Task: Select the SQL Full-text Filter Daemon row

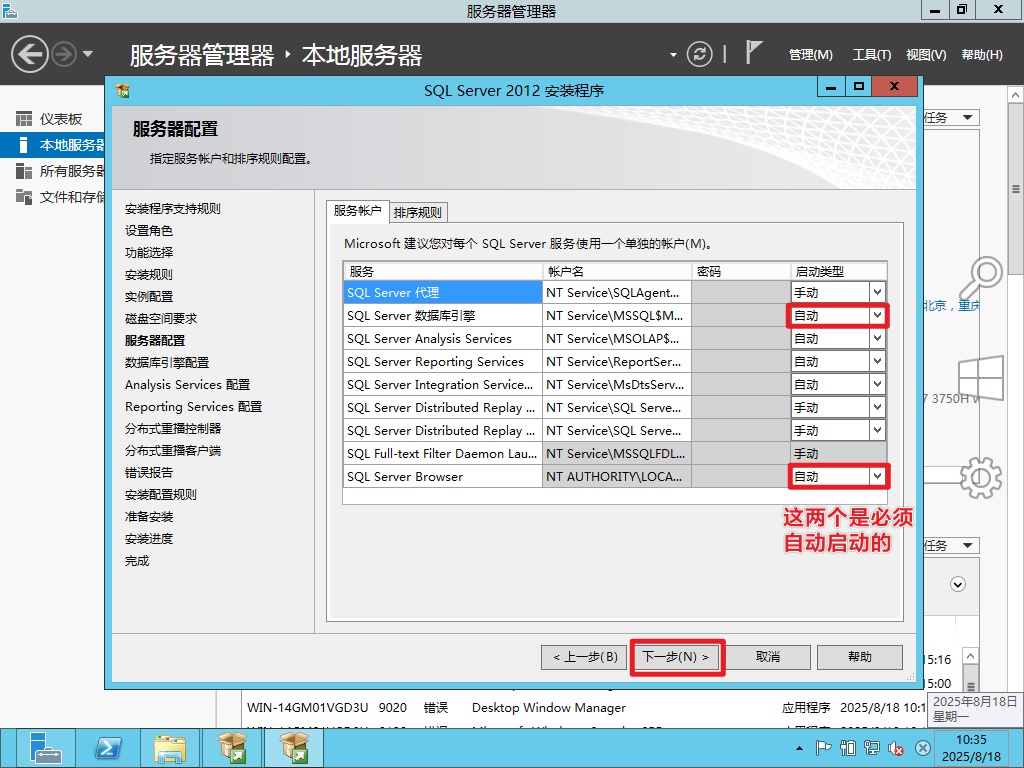Action: pyautogui.click(x=442, y=453)
